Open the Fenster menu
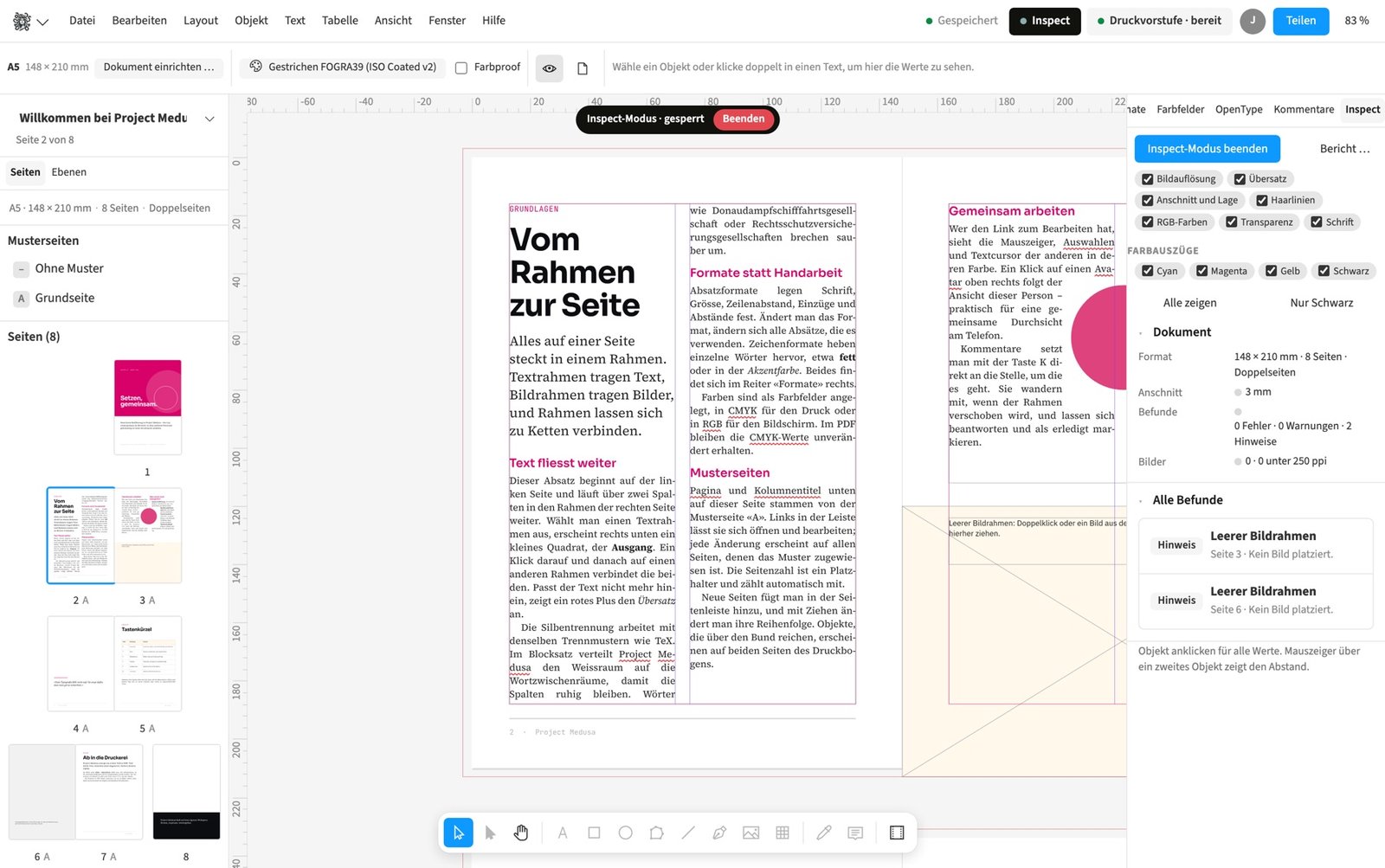Screen dimensions: 1385x868 click(447, 21)
